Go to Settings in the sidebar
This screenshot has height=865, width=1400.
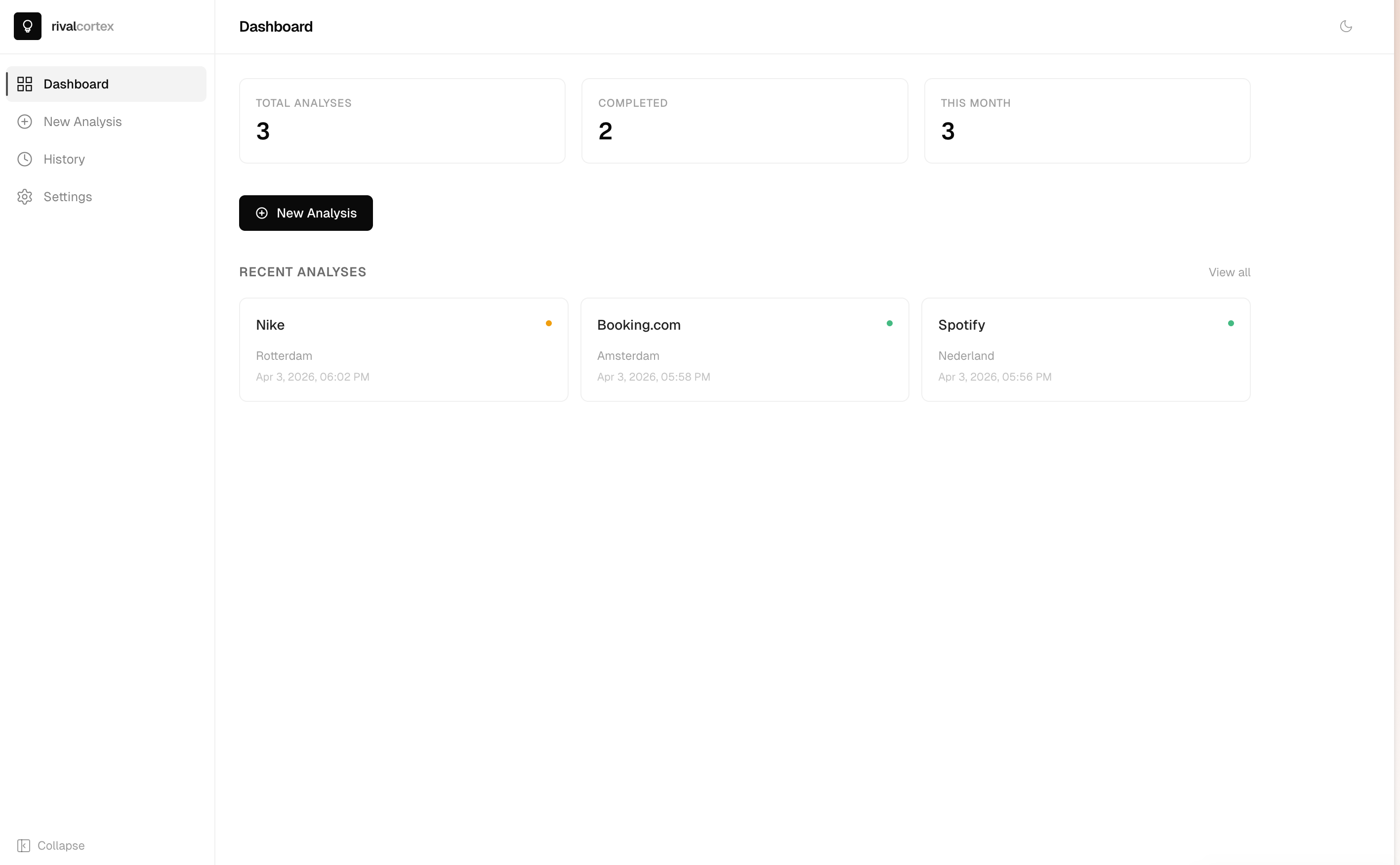pos(68,197)
